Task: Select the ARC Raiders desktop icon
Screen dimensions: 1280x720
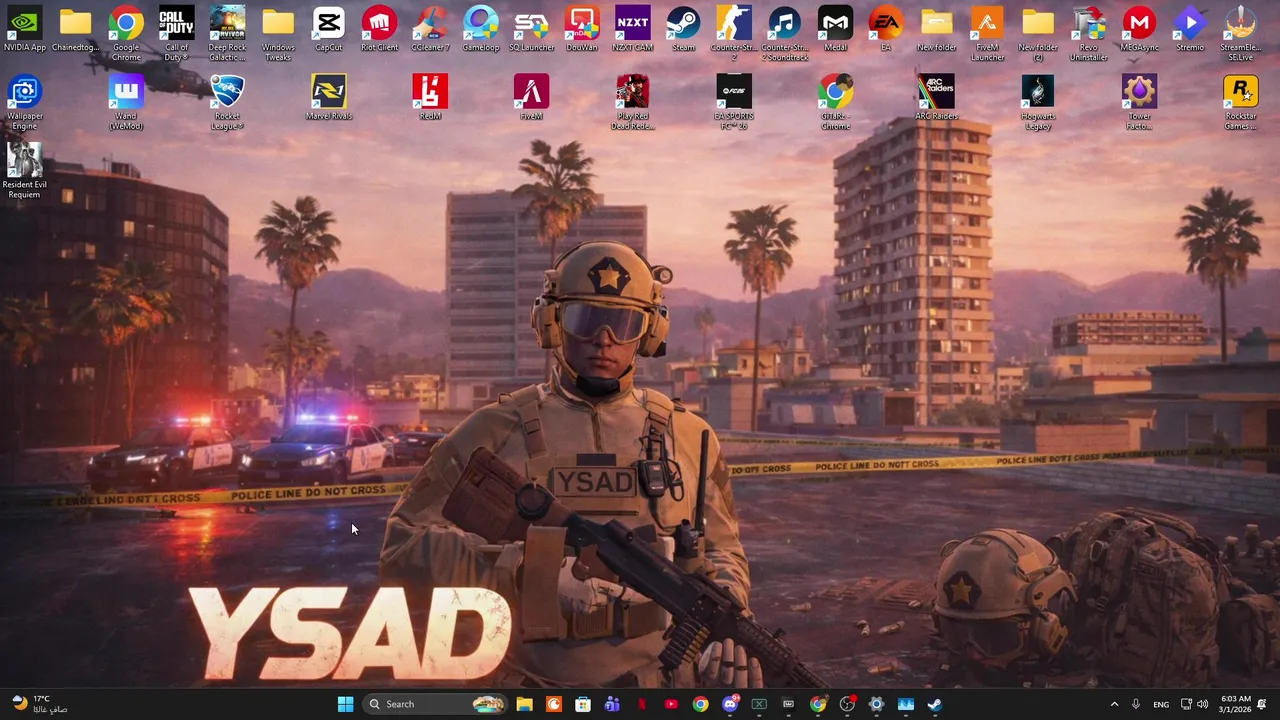Action: tap(936, 97)
